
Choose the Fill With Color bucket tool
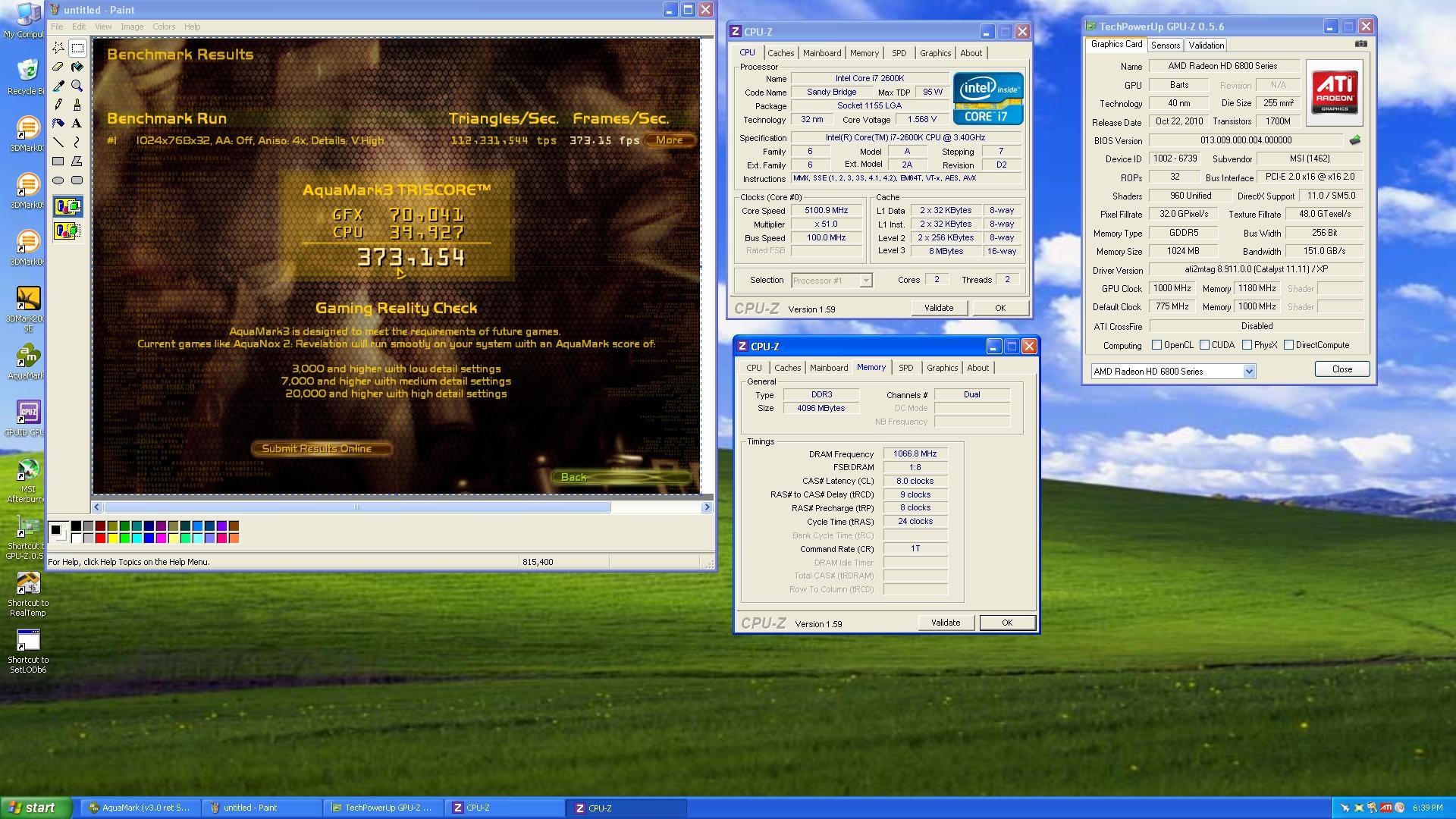click(77, 67)
